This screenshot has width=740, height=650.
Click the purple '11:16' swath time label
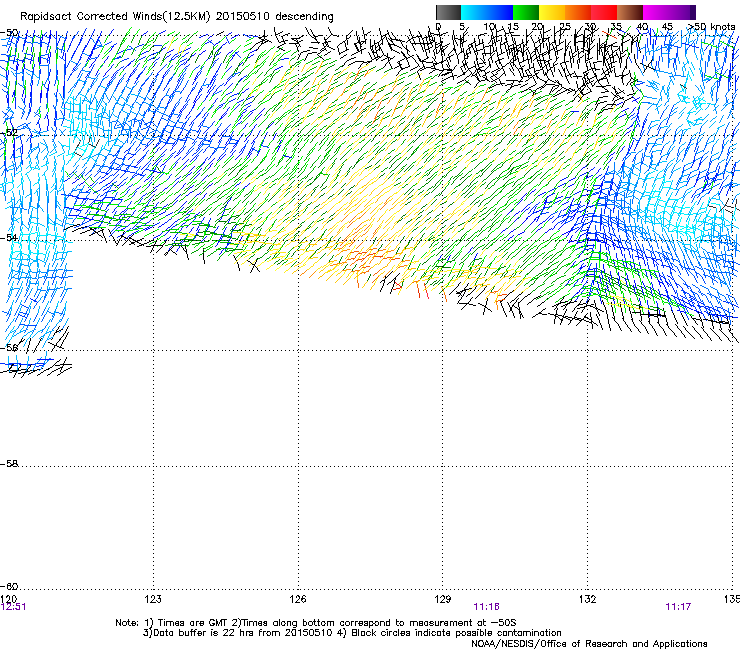tap(487, 607)
